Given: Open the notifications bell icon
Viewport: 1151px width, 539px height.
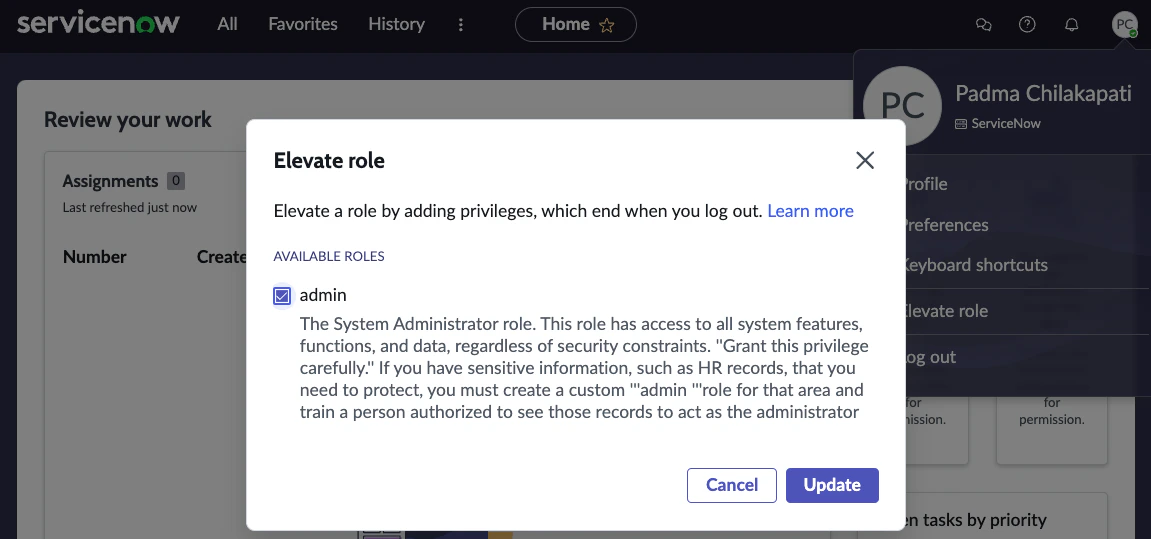Looking at the screenshot, I should pos(1071,25).
